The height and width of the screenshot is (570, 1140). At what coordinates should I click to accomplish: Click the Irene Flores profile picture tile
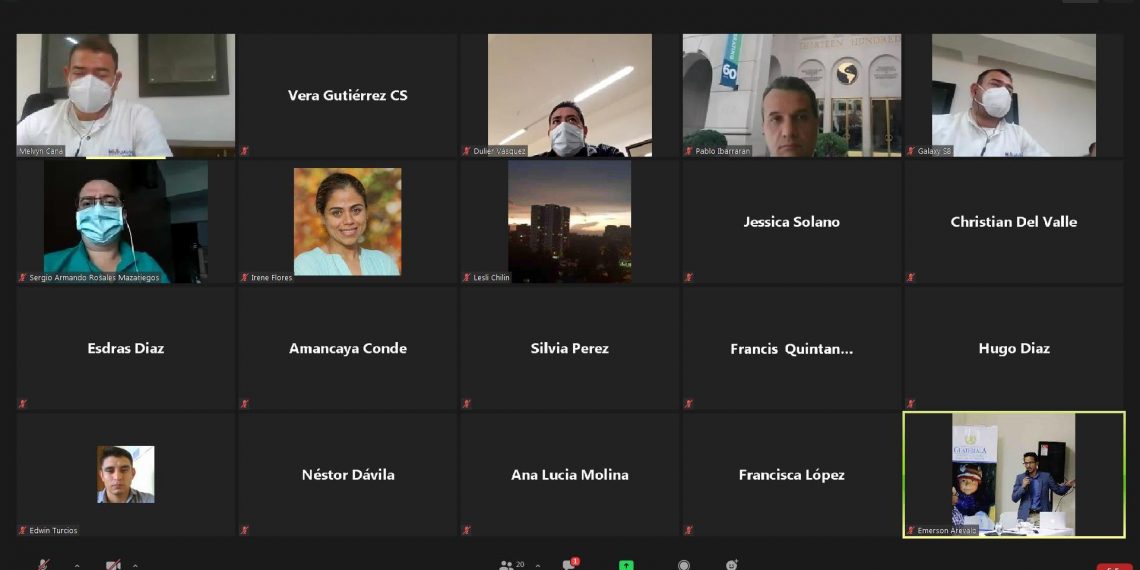(347, 221)
